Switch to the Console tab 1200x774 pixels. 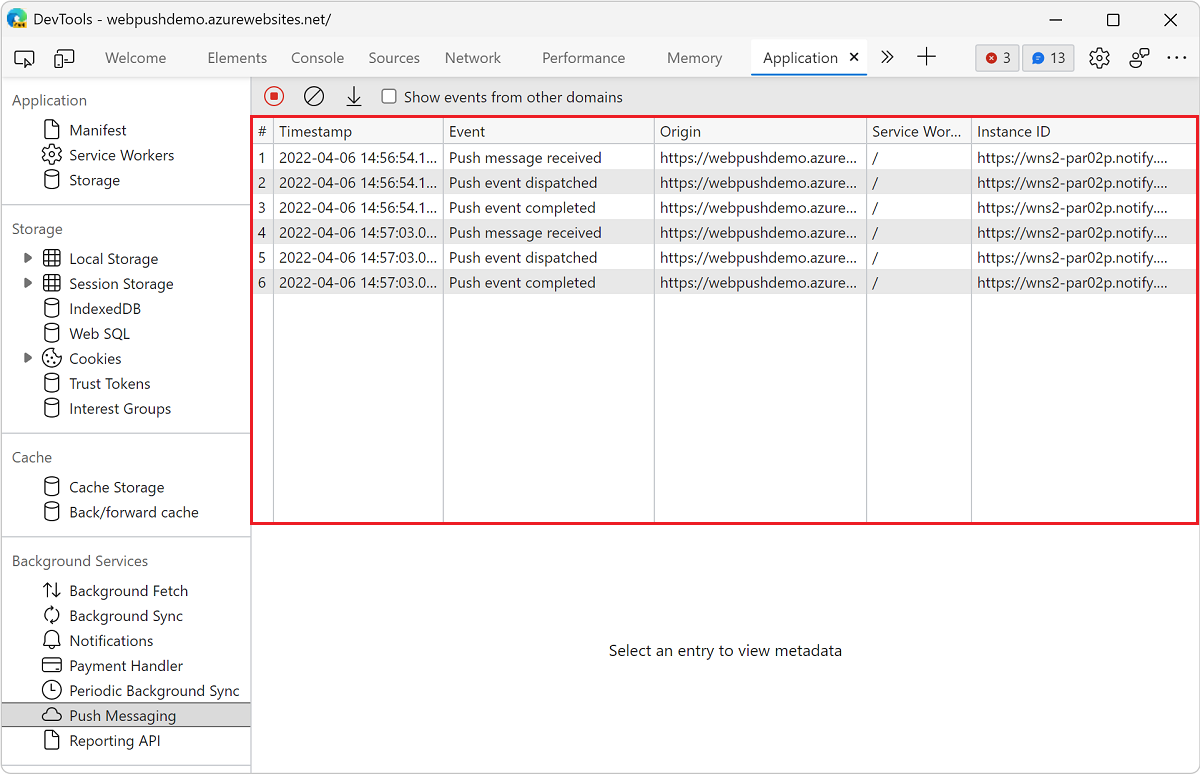(317, 58)
